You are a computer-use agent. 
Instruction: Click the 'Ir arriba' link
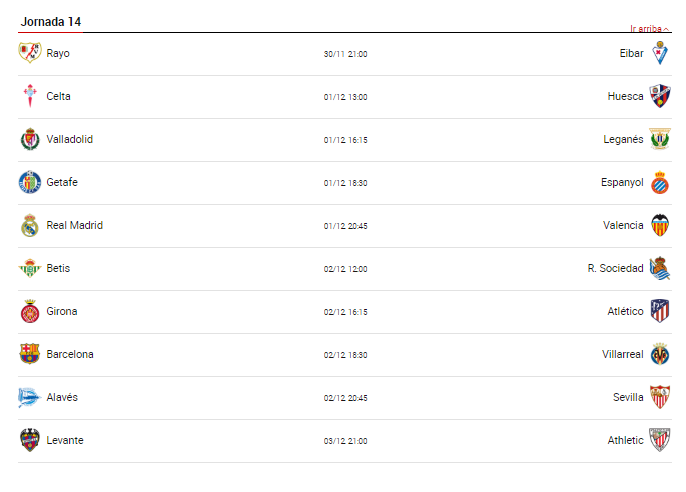[649, 29]
